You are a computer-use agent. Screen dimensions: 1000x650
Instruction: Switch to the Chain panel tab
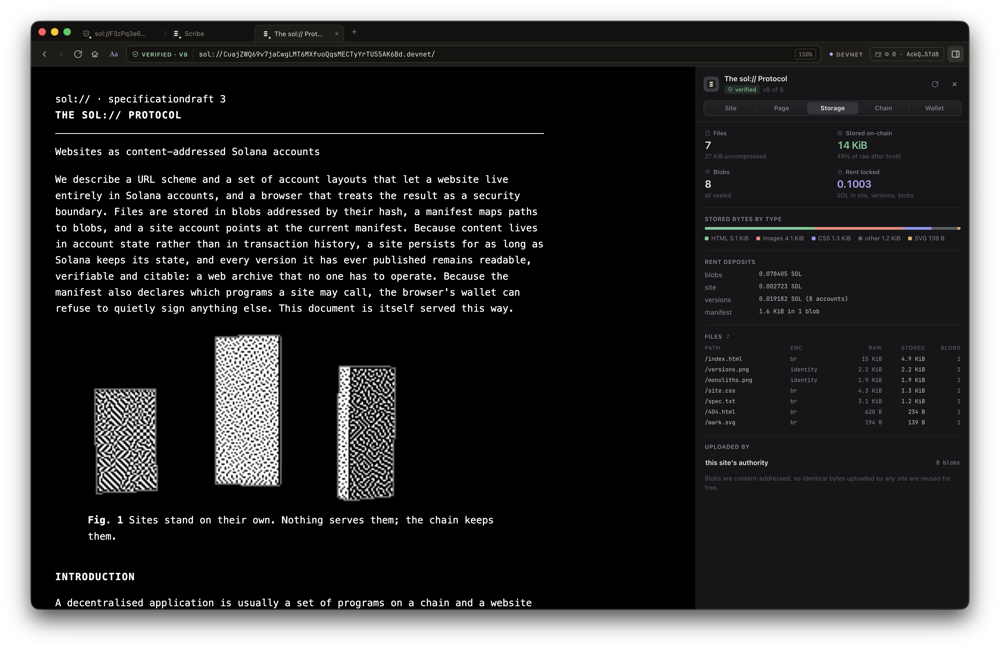pyautogui.click(x=883, y=108)
